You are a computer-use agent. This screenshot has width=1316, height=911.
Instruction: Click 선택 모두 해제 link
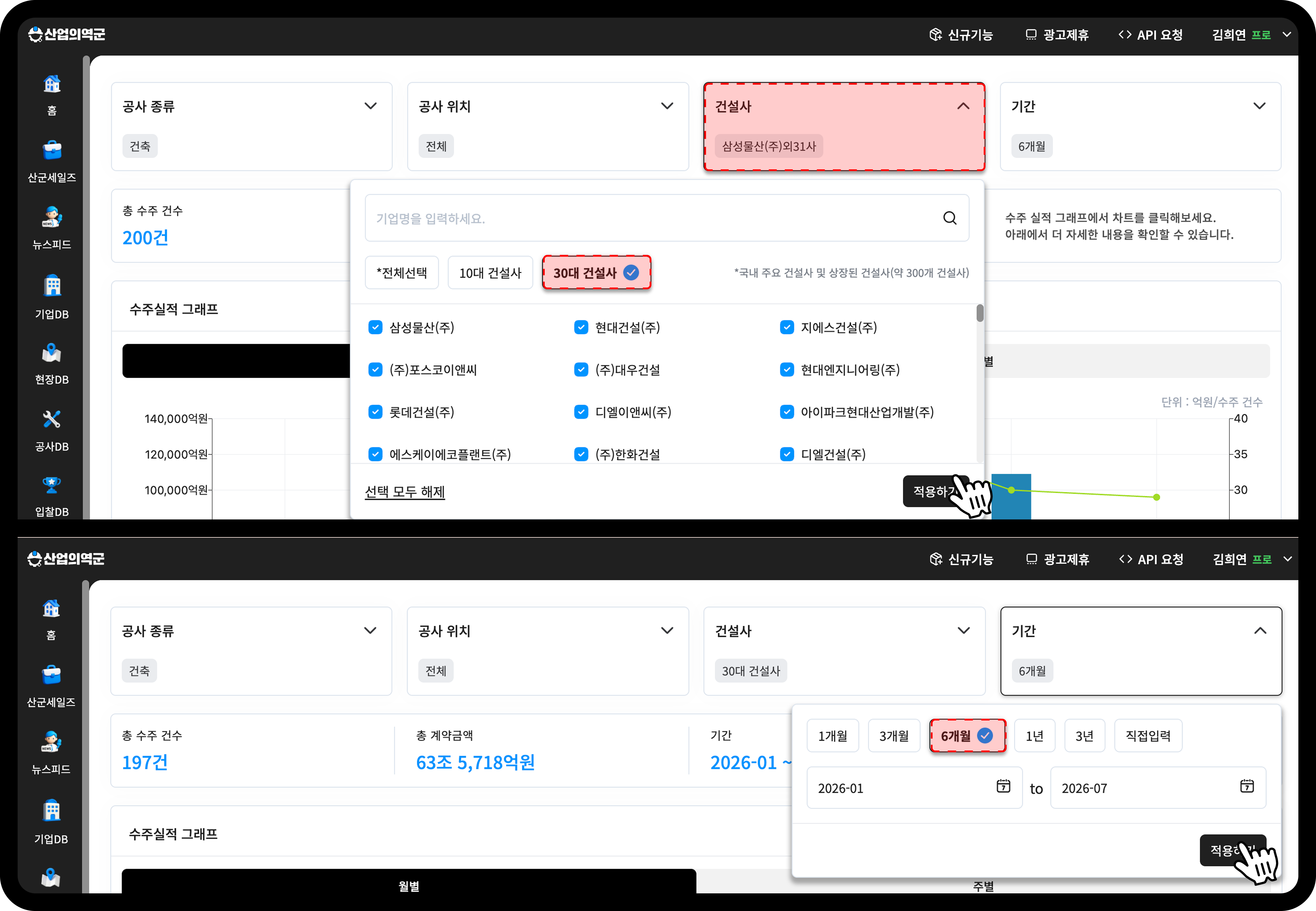click(x=405, y=492)
